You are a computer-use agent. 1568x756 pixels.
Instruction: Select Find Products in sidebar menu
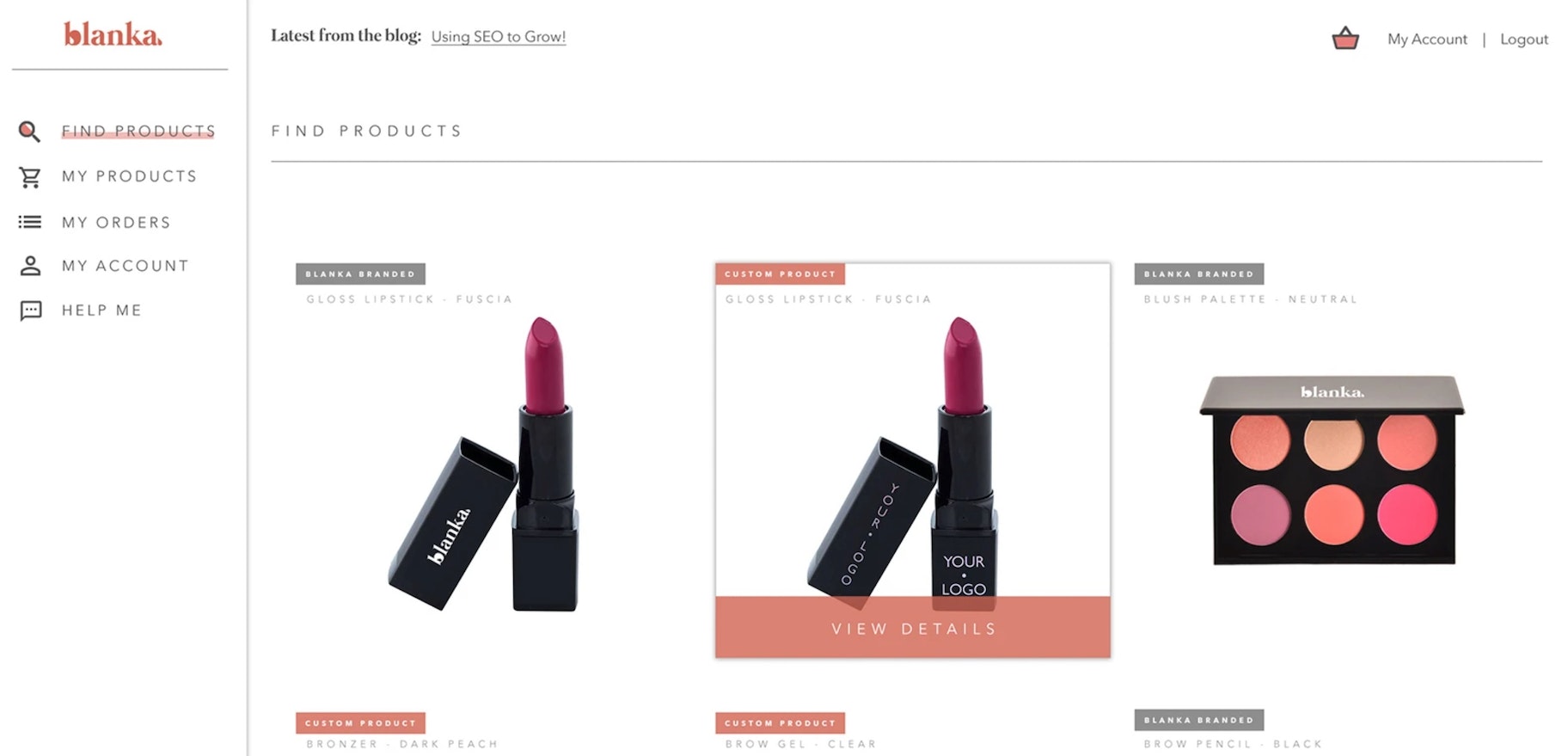(138, 131)
